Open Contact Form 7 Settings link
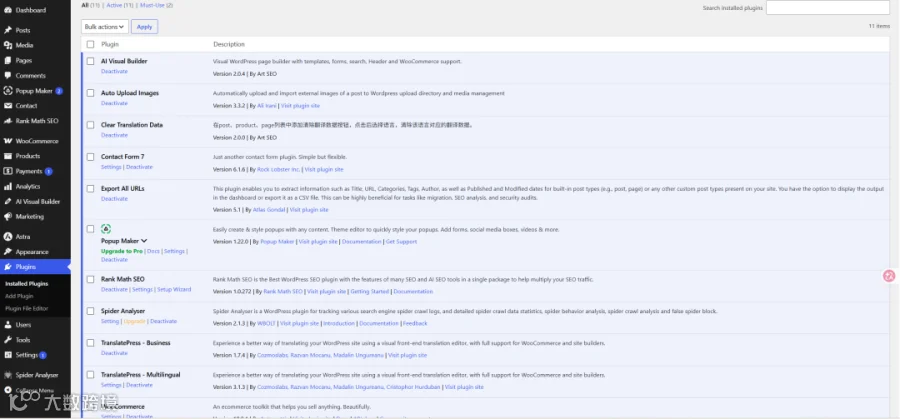The width and height of the screenshot is (900, 419). (111, 167)
